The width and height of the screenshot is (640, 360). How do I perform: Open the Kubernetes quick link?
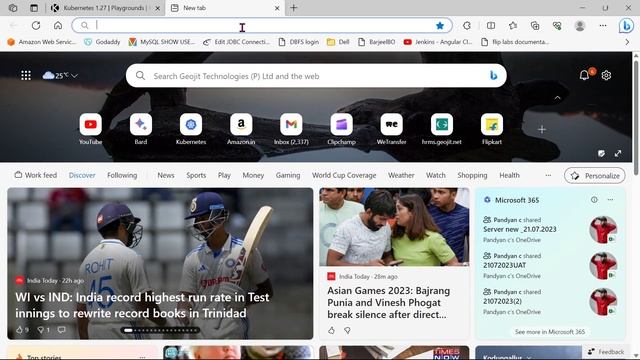click(x=191, y=129)
